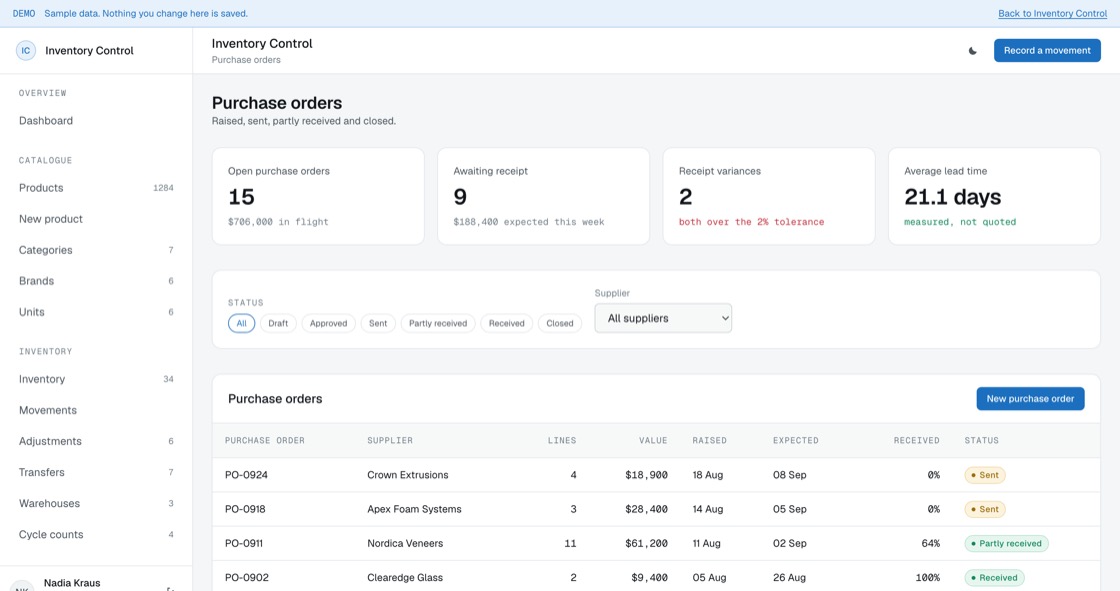Click the New purchase order button
Screen dimensions: 1120x591
1030,399
